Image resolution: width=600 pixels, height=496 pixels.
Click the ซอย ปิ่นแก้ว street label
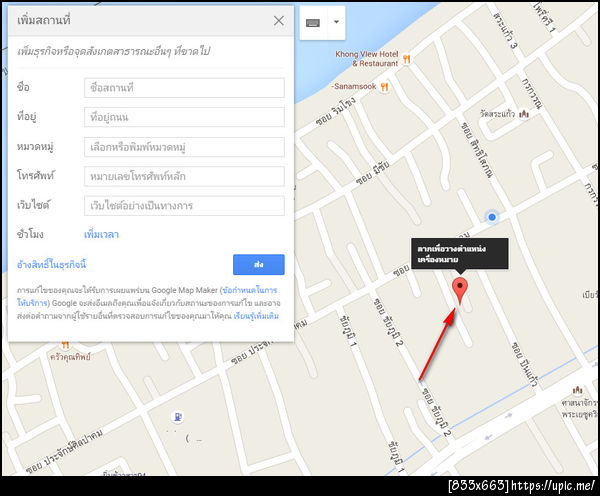click(x=525, y=364)
